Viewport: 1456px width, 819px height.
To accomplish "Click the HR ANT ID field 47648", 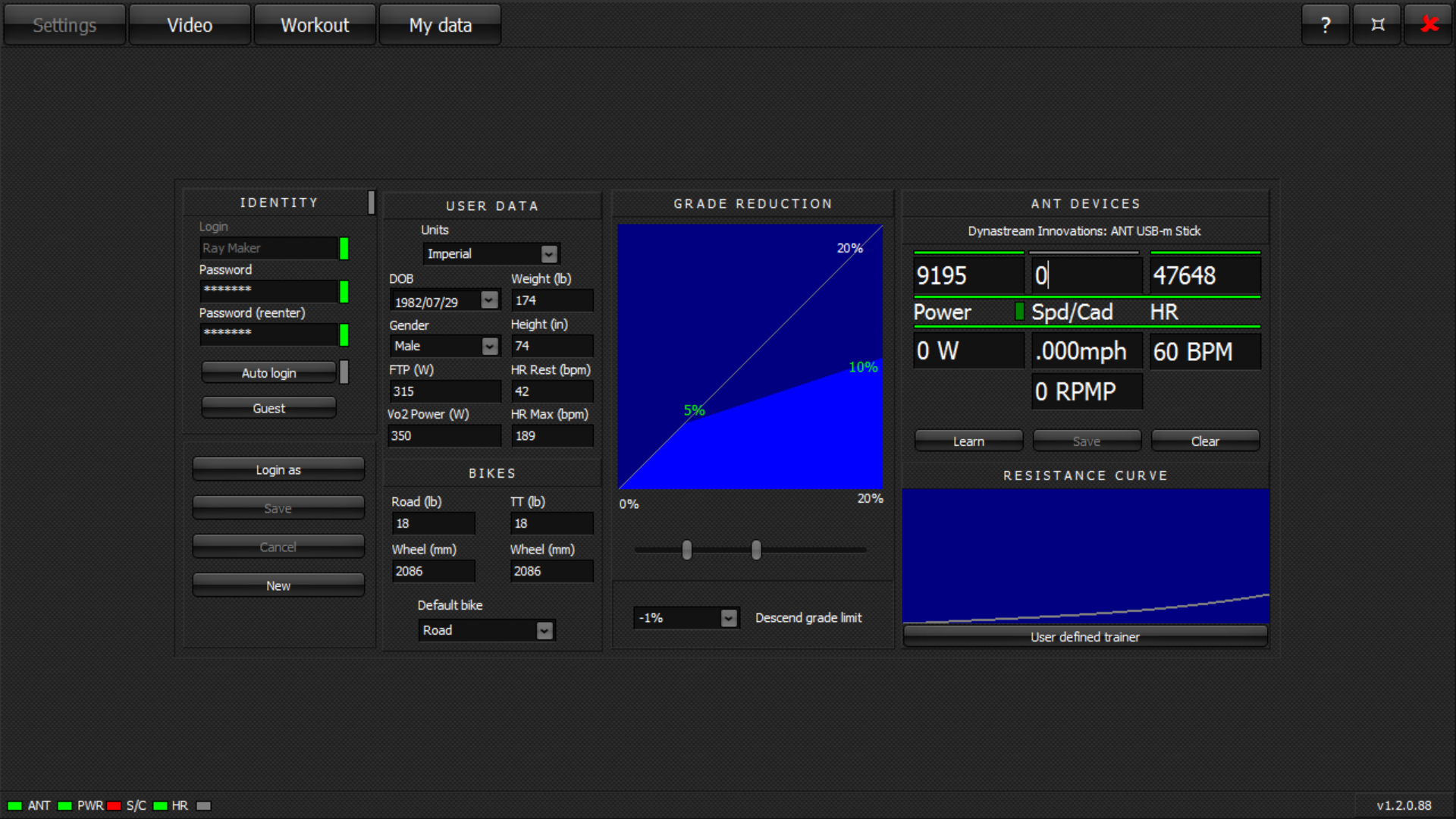I will (x=1205, y=275).
